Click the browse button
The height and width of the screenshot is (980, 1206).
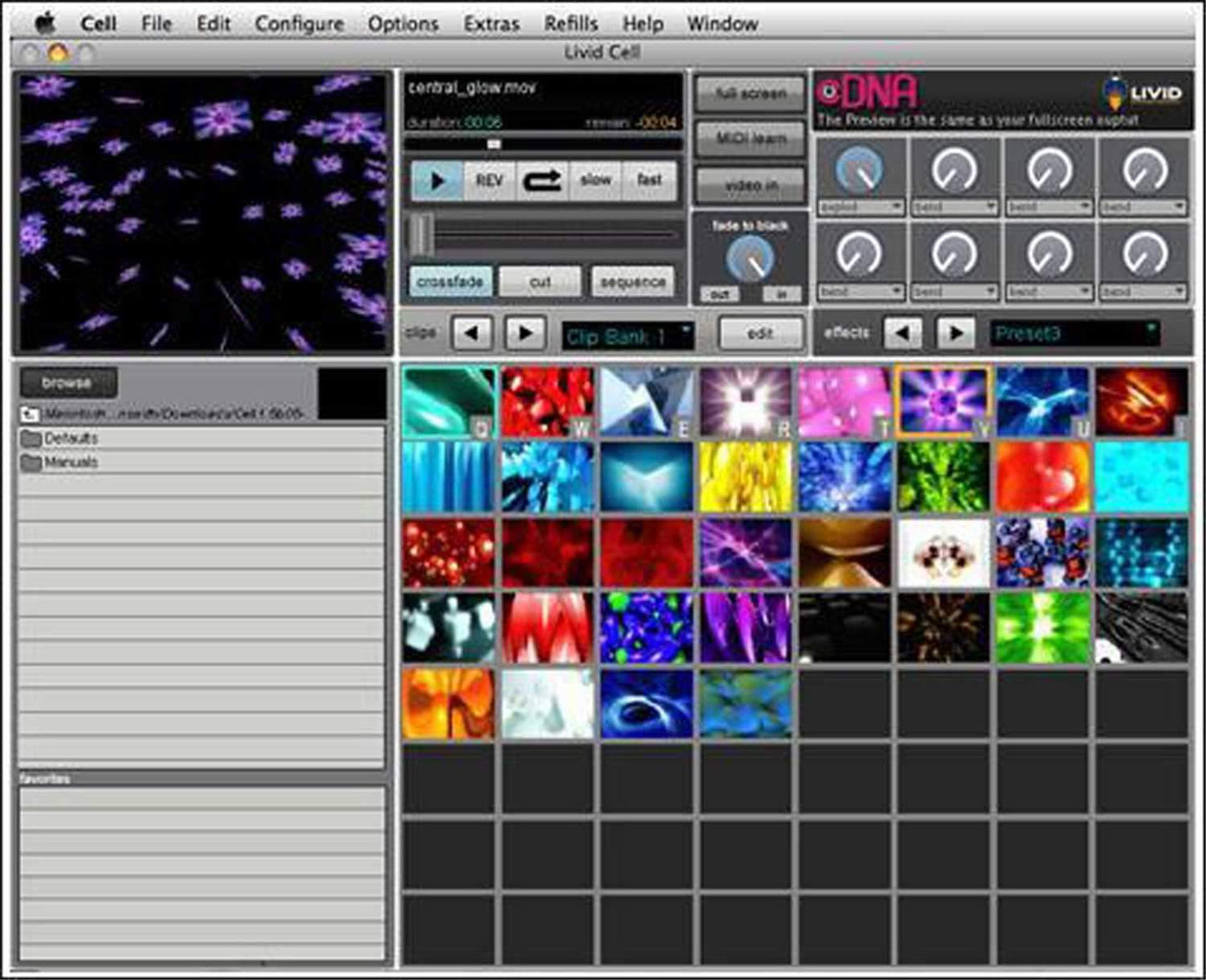point(68,383)
